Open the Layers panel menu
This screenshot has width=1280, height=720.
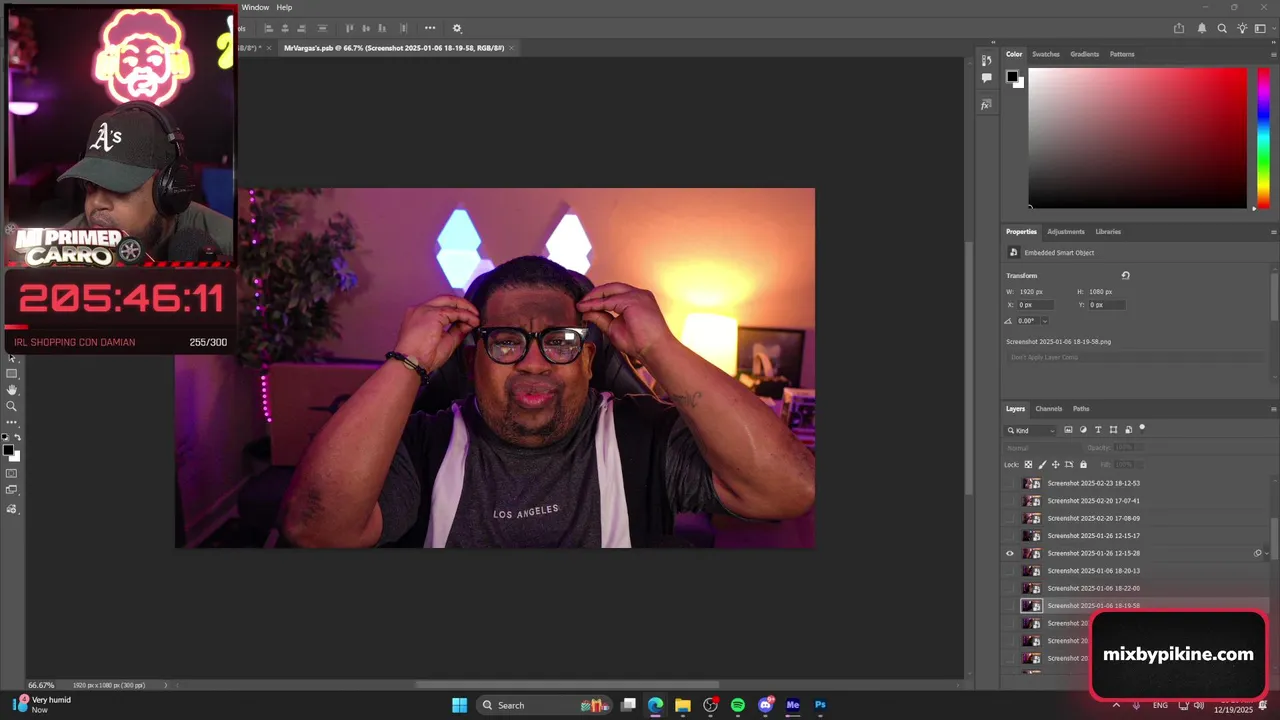pos(1273,408)
